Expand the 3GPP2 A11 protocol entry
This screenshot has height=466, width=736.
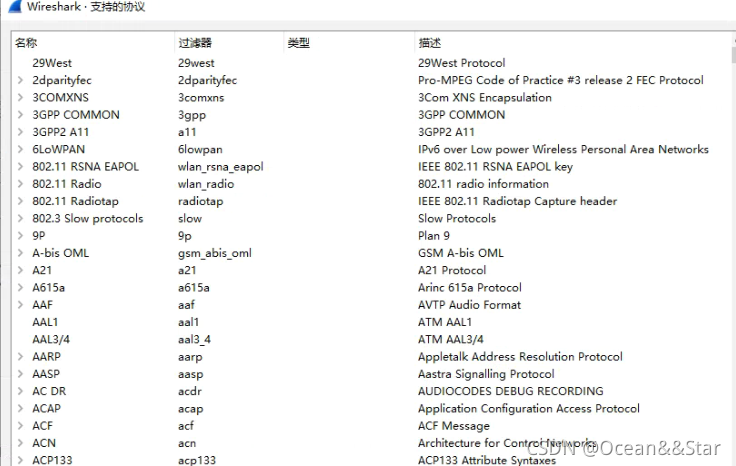pos(20,132)
